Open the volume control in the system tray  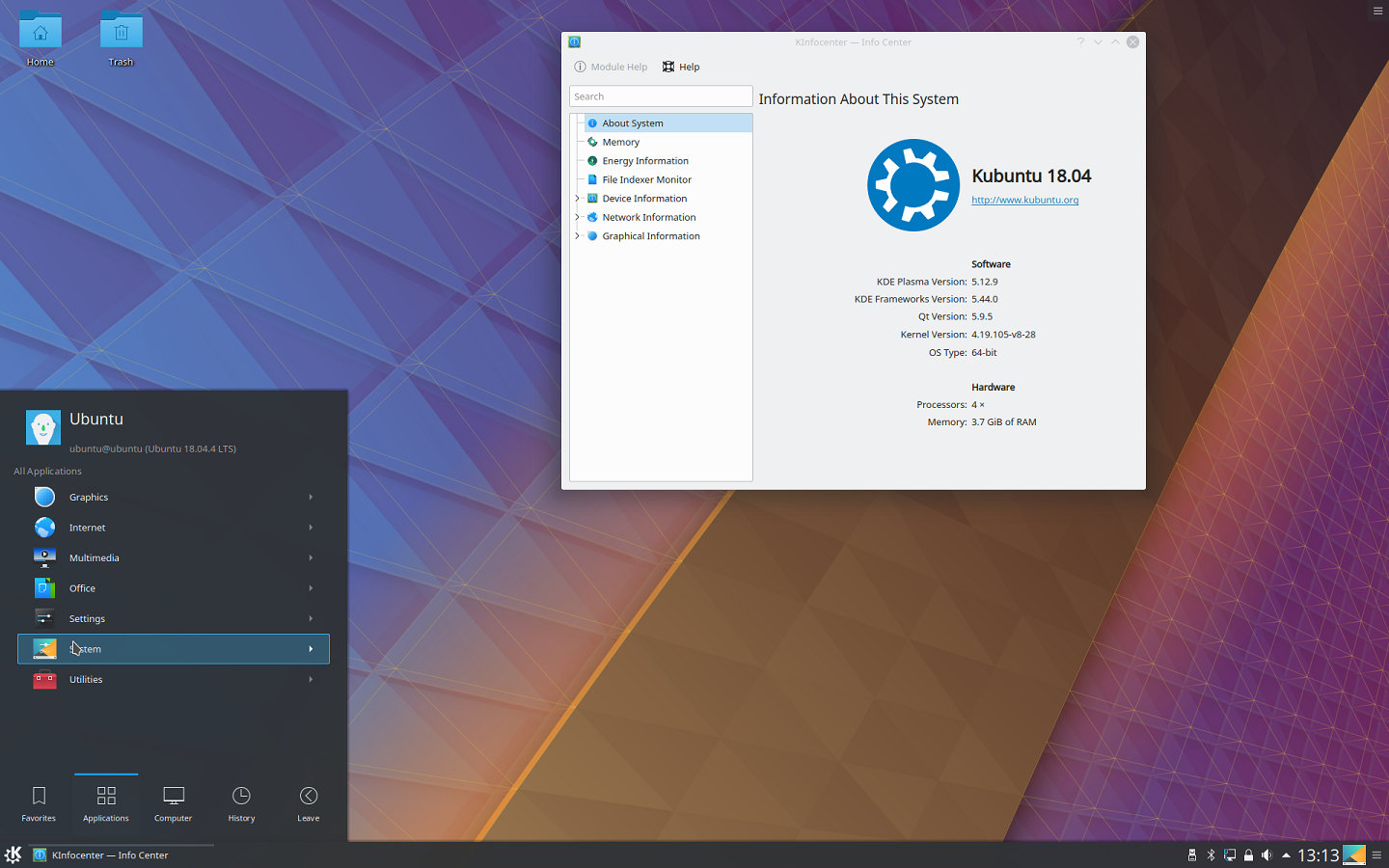click(1266, 854)
